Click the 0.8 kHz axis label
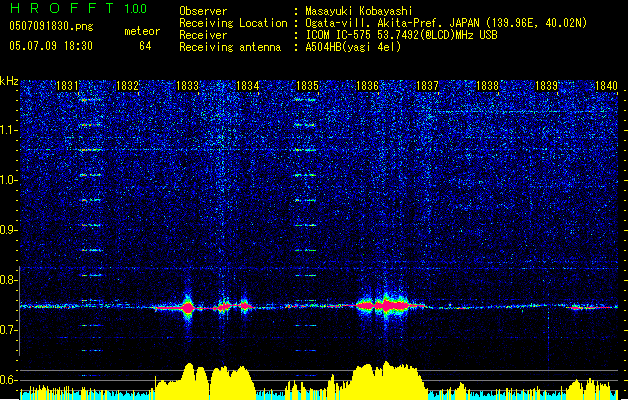 [x=9, y=280]
